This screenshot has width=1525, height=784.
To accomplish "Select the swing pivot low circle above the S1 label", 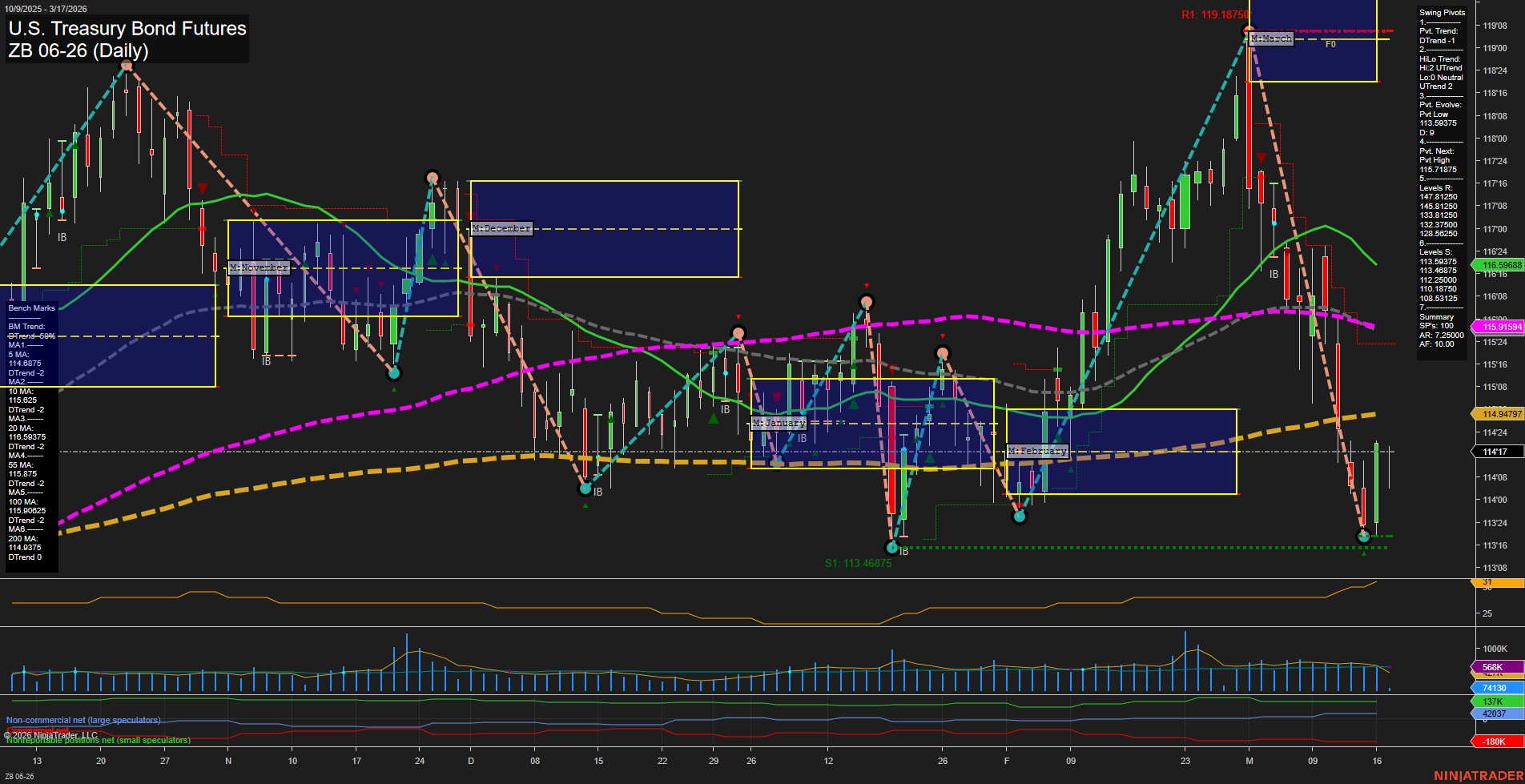I will point(892,548).
